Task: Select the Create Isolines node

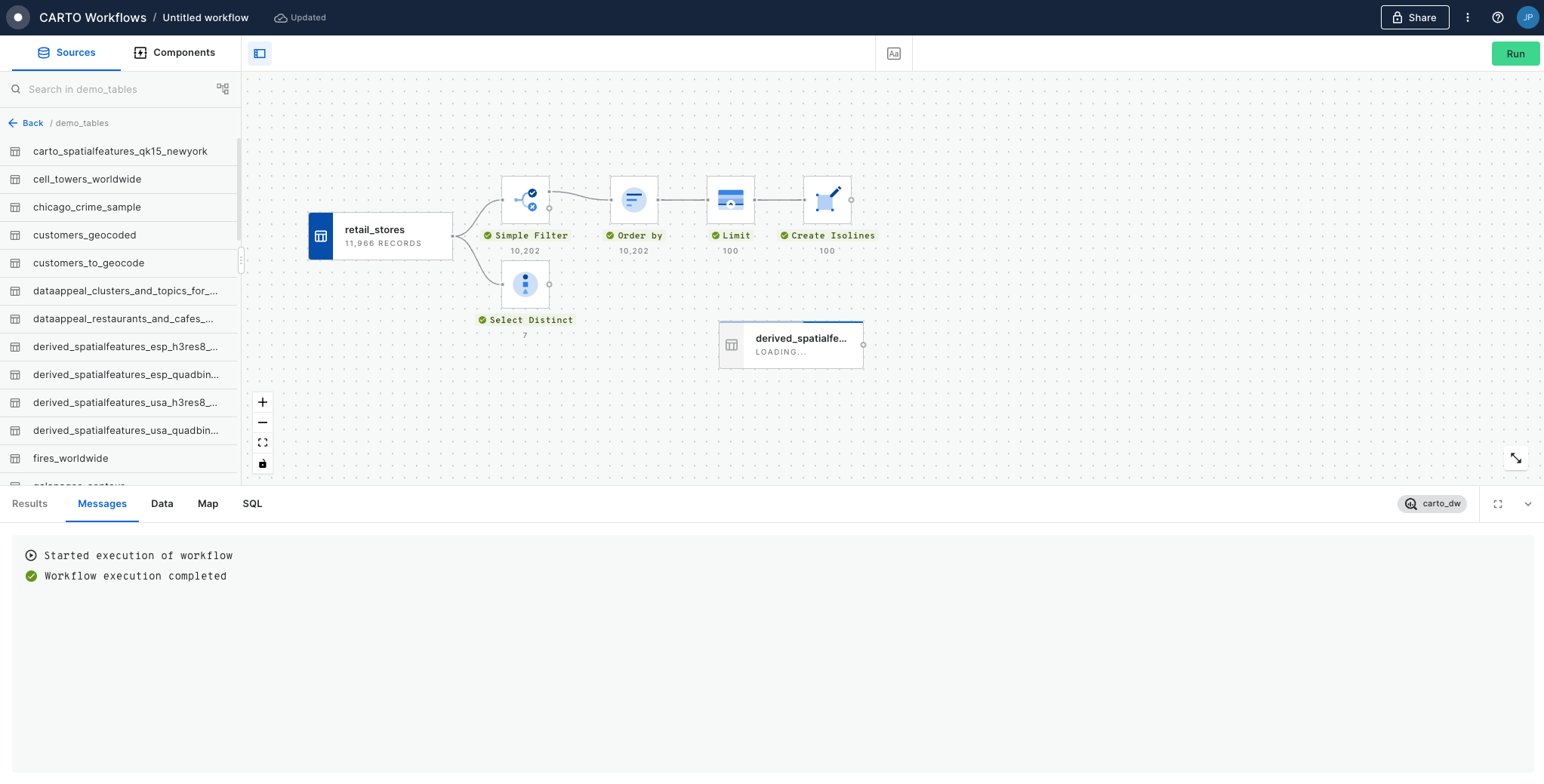Action: click(x=827, y=200)
